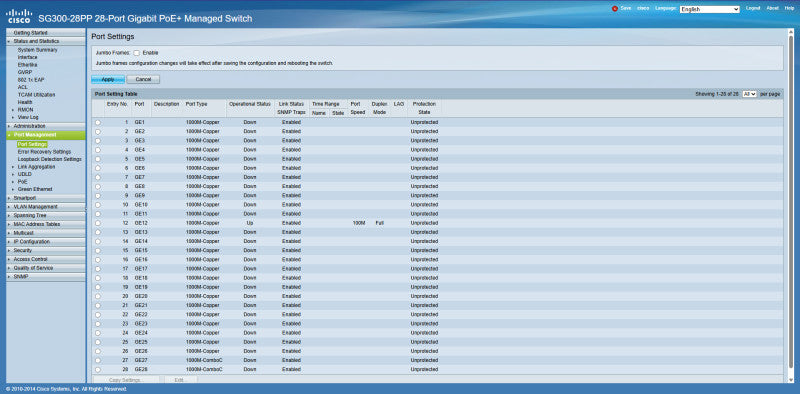Expand the PoE submenu arrow
Screen dimensions: 800x394
[13, 182]
